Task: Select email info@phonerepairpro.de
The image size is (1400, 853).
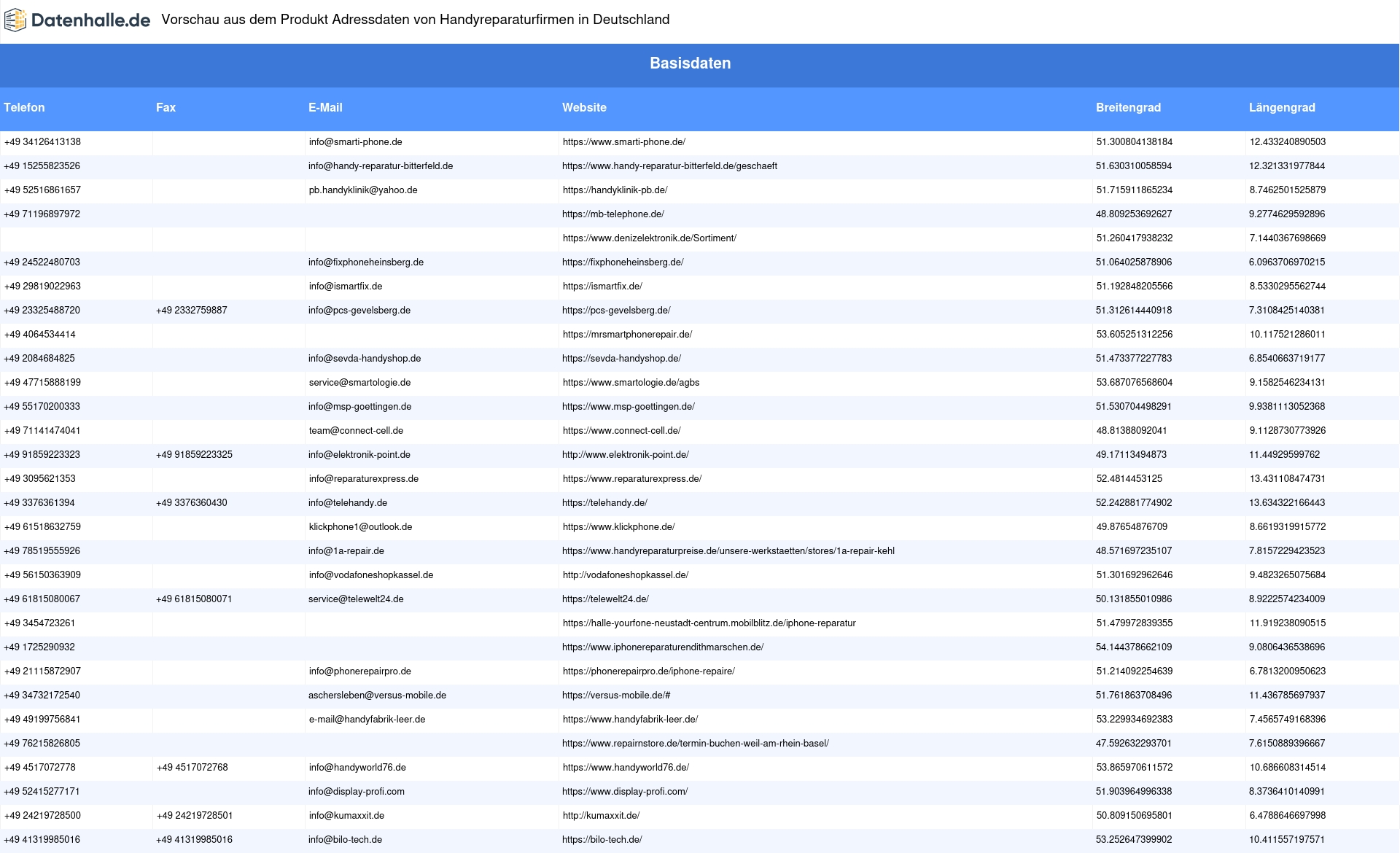Action: click(x=359, y=671)
